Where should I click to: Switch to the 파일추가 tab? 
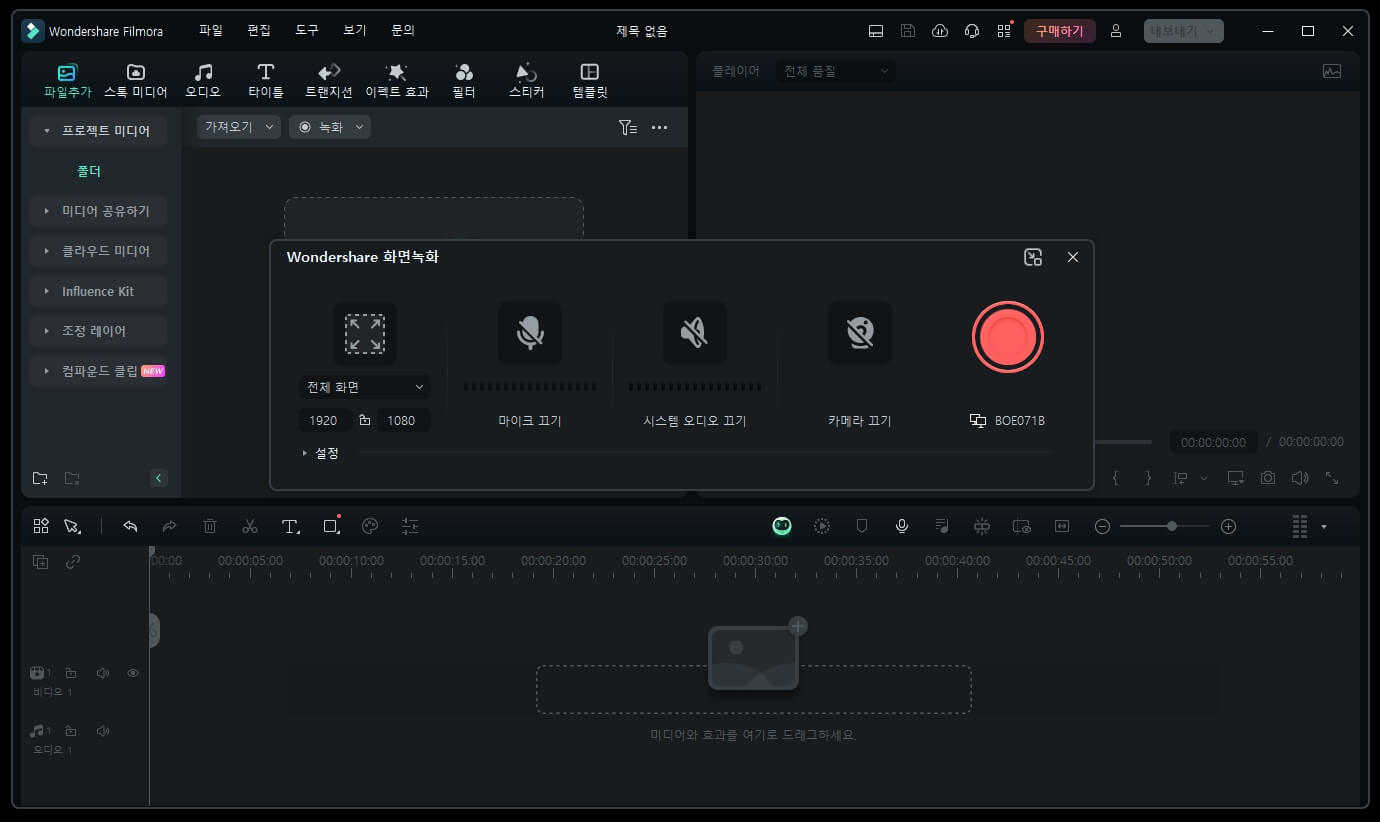[67, 81]
